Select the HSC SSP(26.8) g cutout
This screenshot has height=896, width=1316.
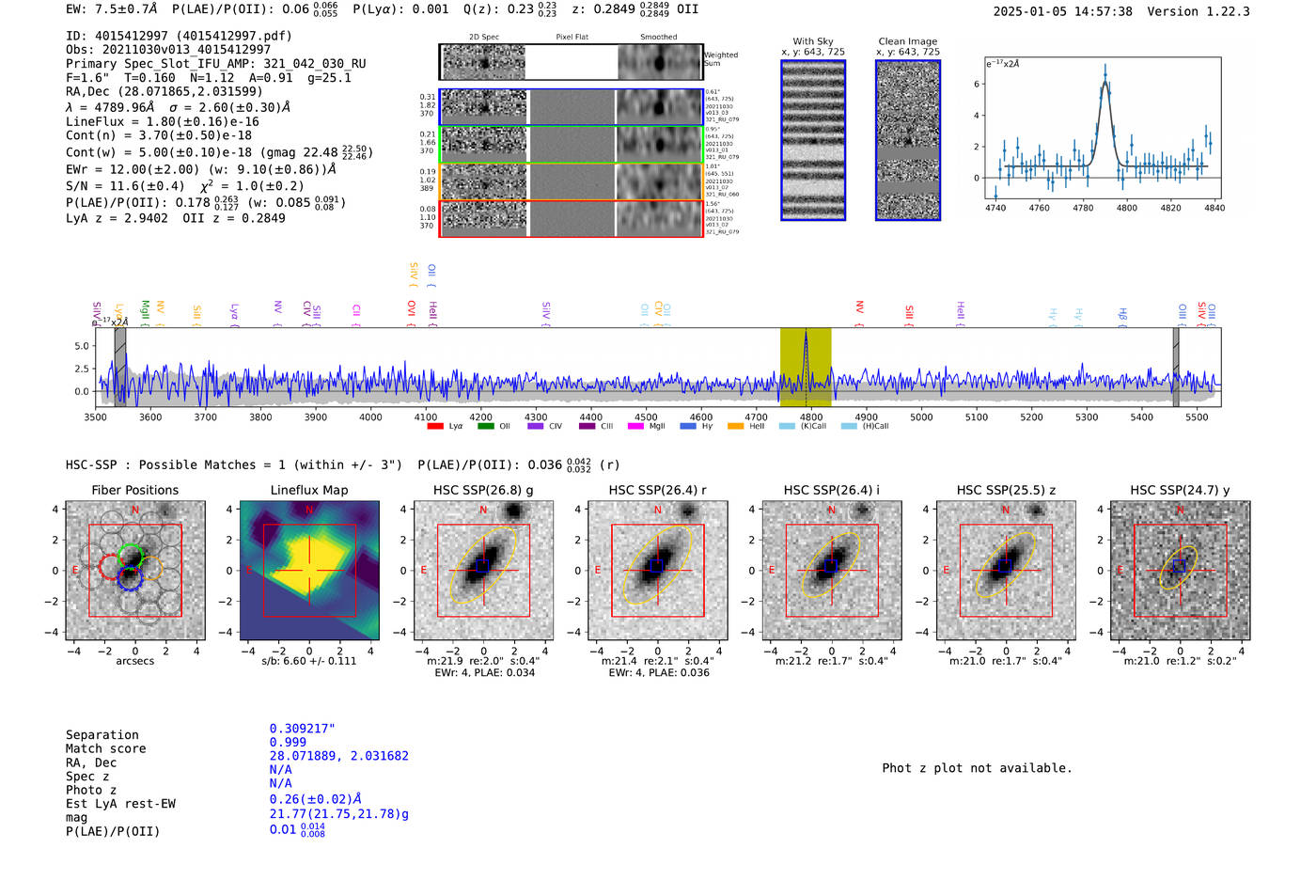(x=483, y=570)
